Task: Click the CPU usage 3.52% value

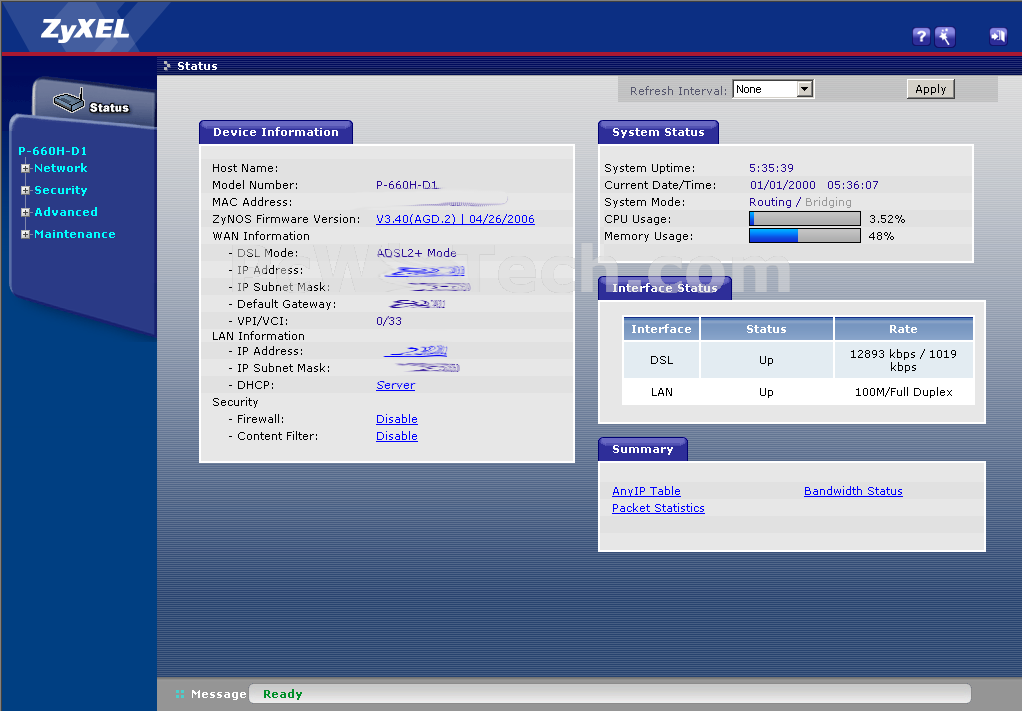Action: 887,219
